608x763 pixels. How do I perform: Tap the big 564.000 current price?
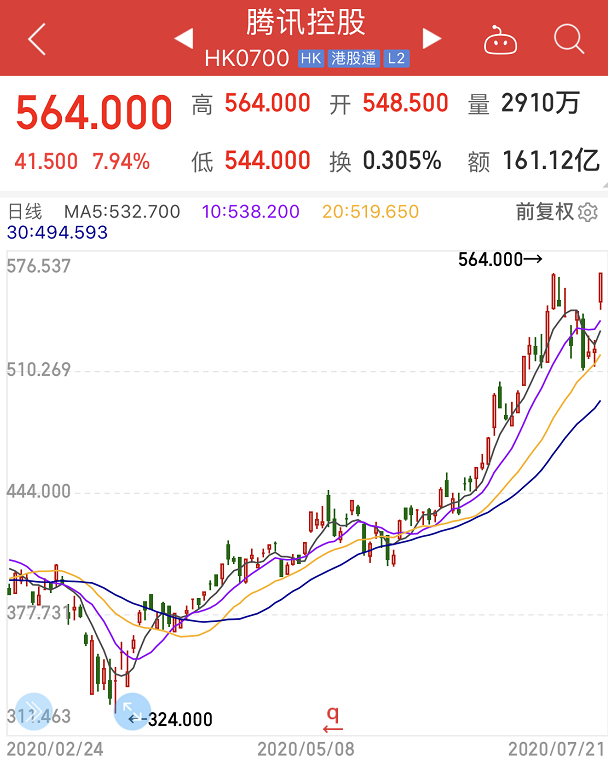pyautogui.click(x=94, y=112)
